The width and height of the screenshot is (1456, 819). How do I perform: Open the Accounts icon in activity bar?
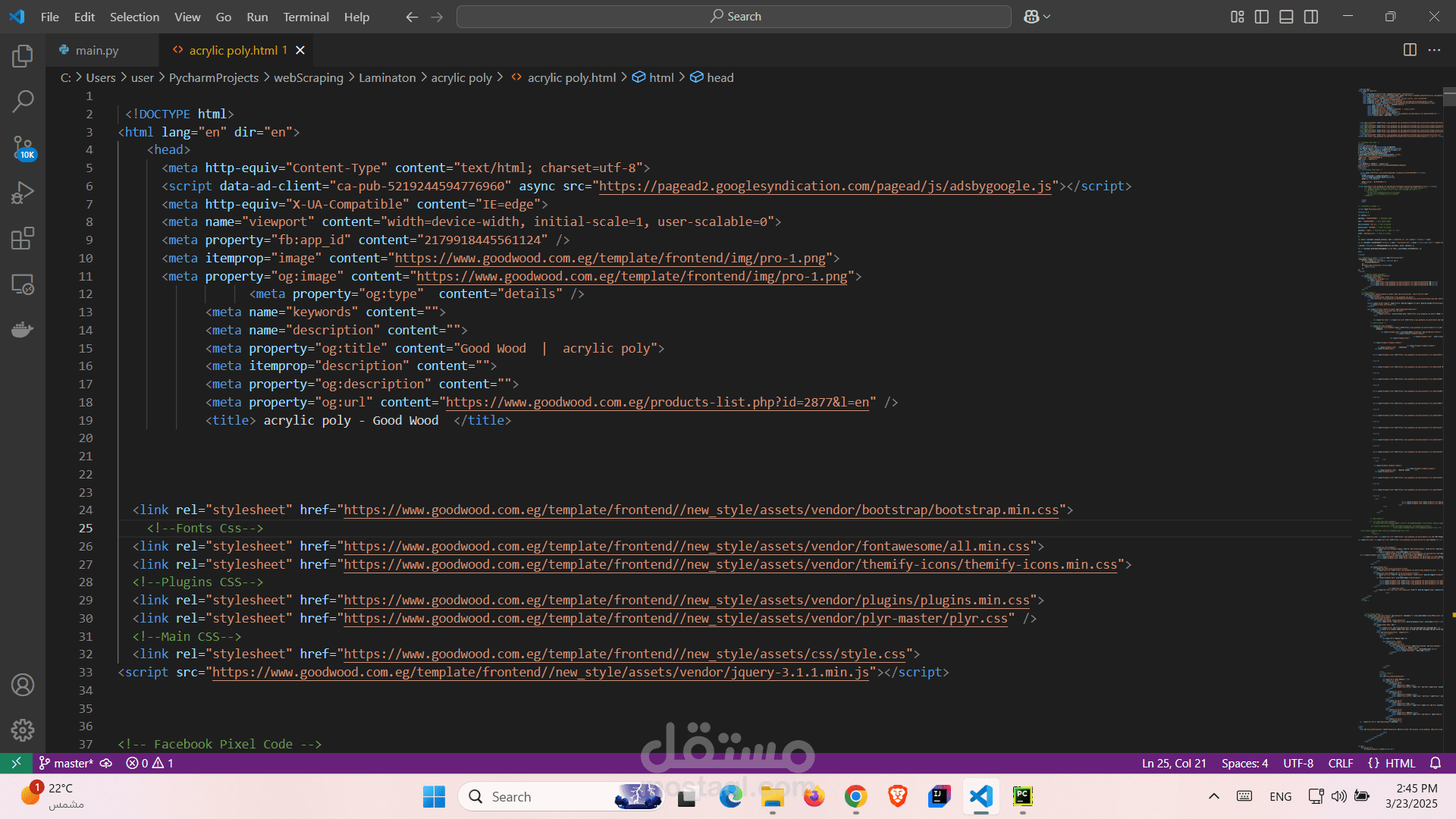pyautogui.click(x=23, y=685)
